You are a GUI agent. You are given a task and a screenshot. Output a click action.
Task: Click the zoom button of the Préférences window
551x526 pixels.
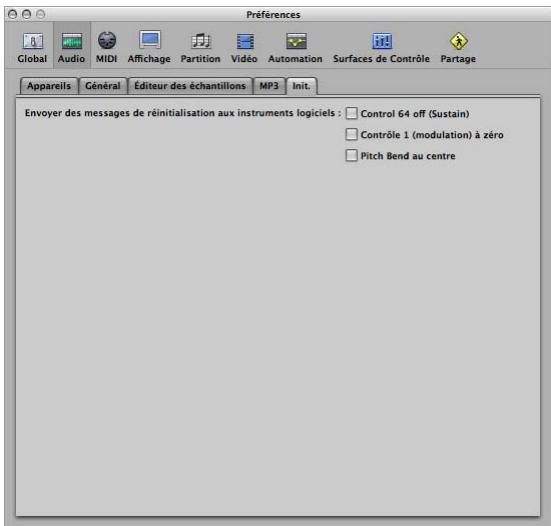(x=41, y=14)
